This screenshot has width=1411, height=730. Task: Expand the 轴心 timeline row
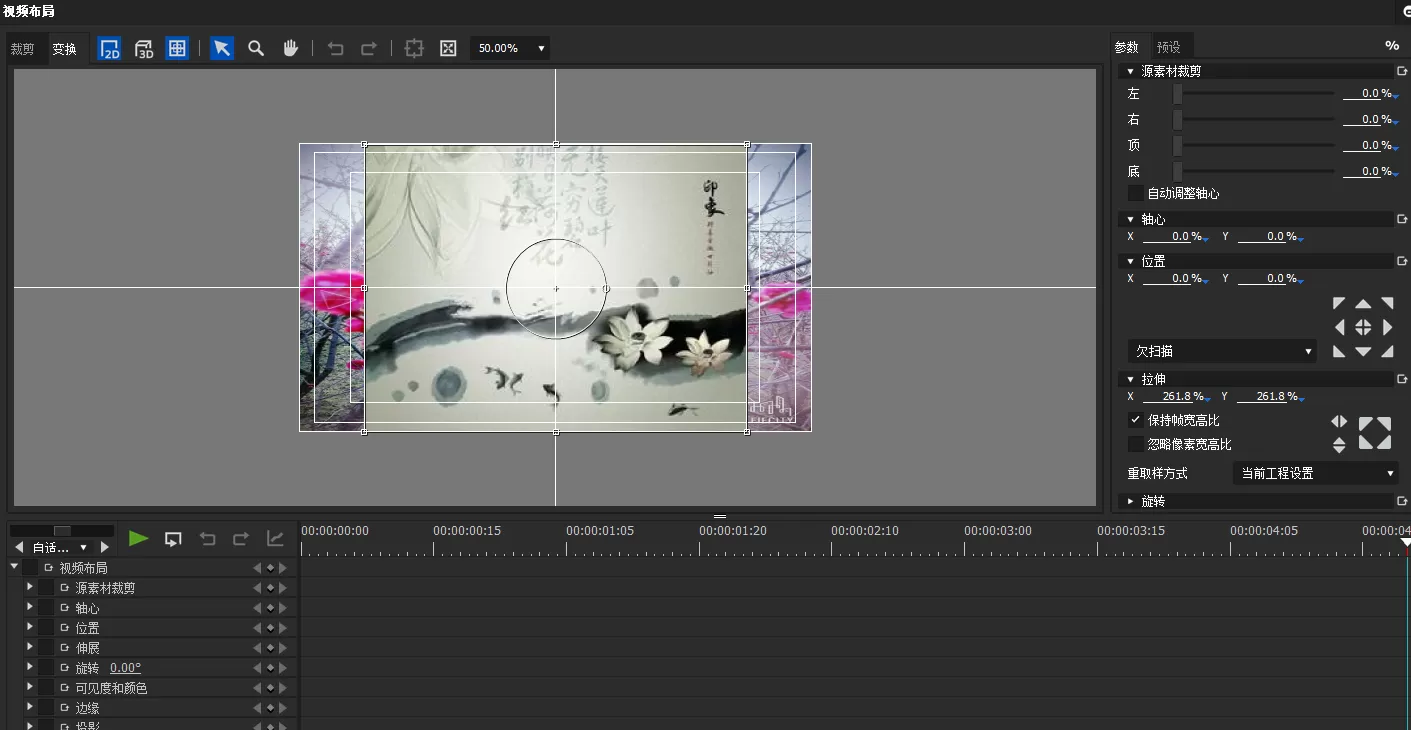pyautogui.click(x=30, y=607)
